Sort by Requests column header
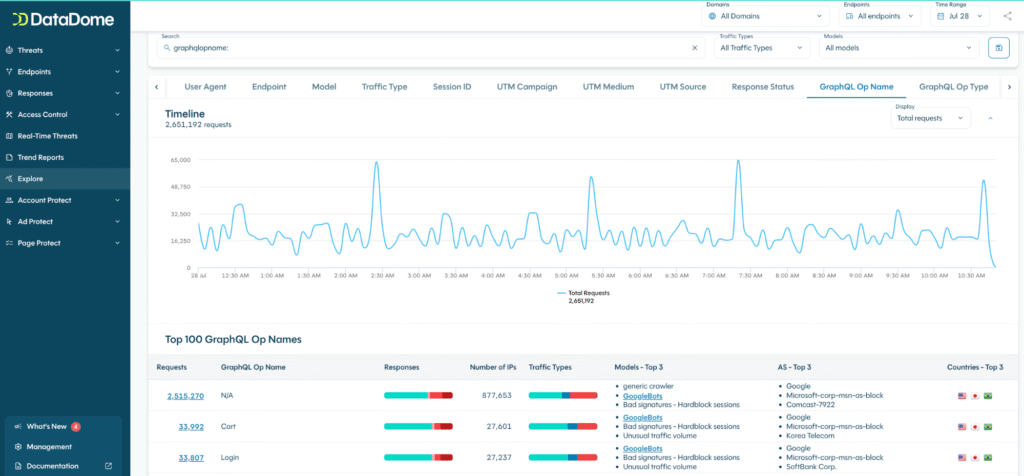This screenshot has width=1024, height=476. [171, 368]
